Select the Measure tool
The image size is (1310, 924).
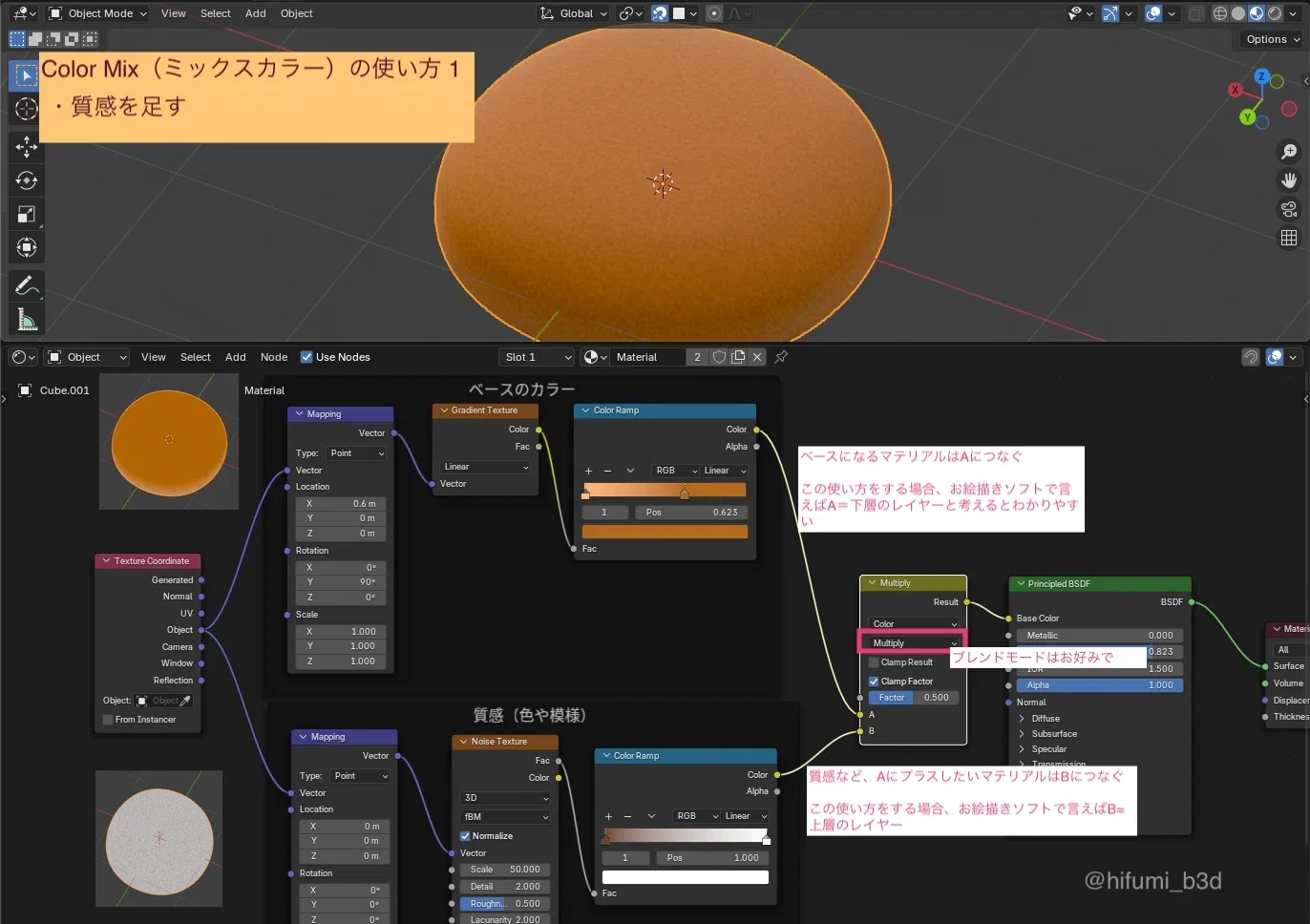pos(27,320)
